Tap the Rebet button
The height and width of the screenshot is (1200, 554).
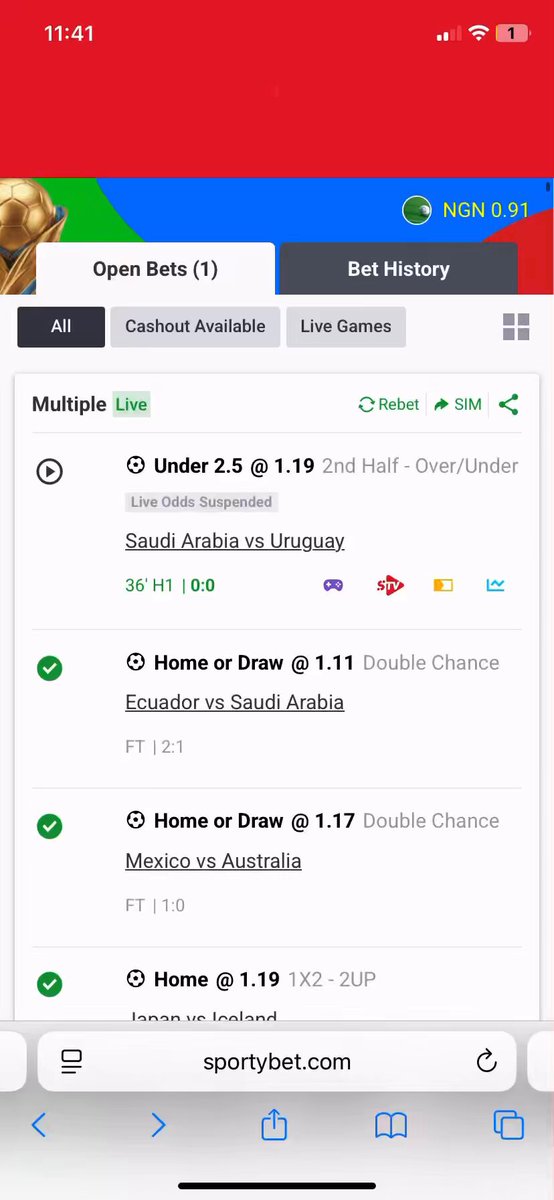coord(389,404)
